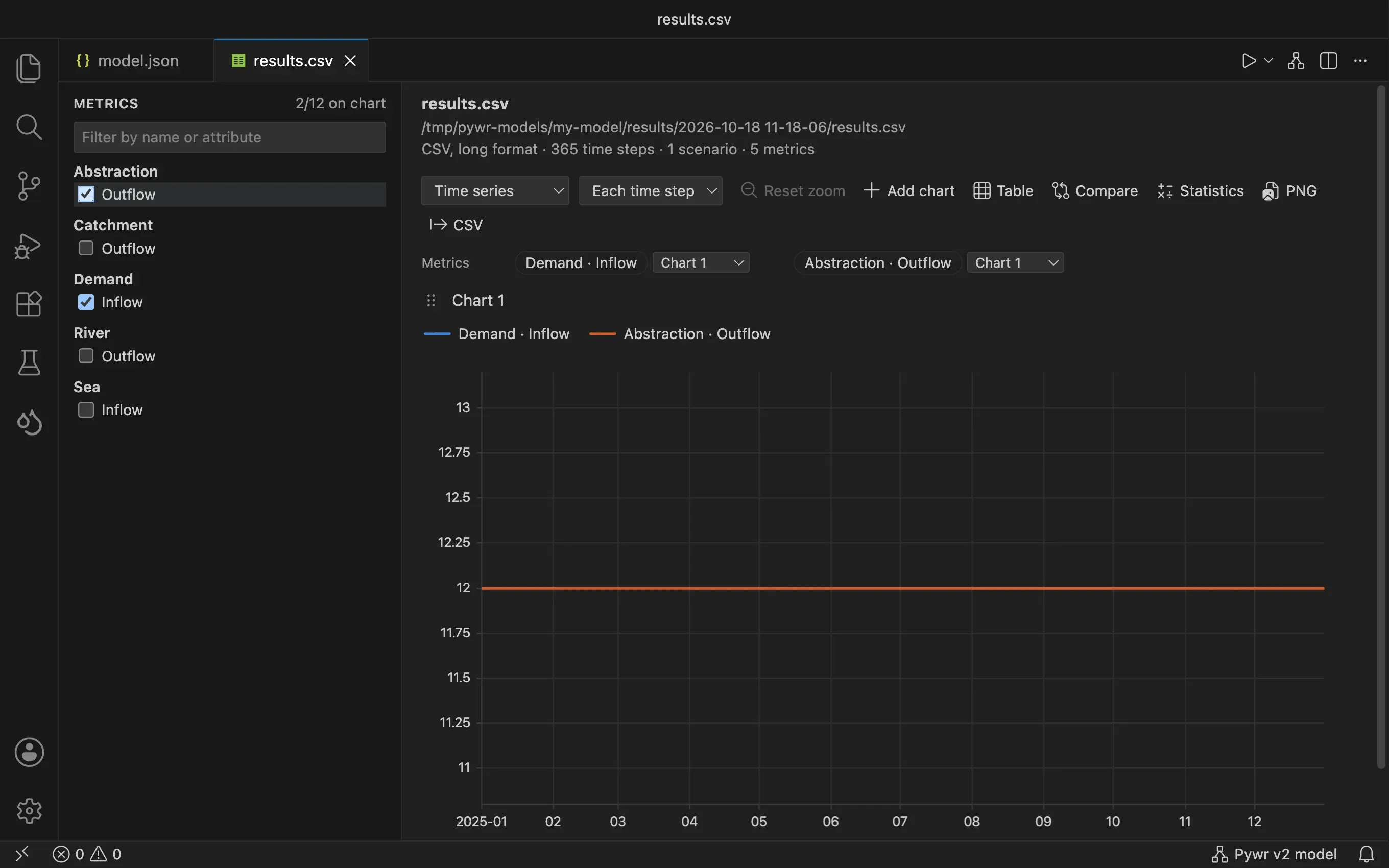Open warnings count in status bar

tap(106, 854)
